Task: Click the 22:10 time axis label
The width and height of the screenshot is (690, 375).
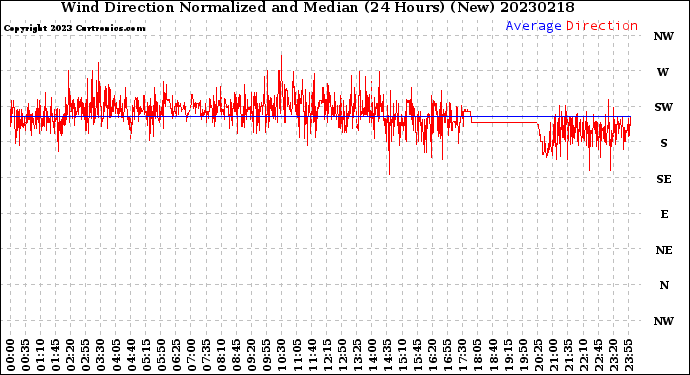Action: [x=583, y=355]
